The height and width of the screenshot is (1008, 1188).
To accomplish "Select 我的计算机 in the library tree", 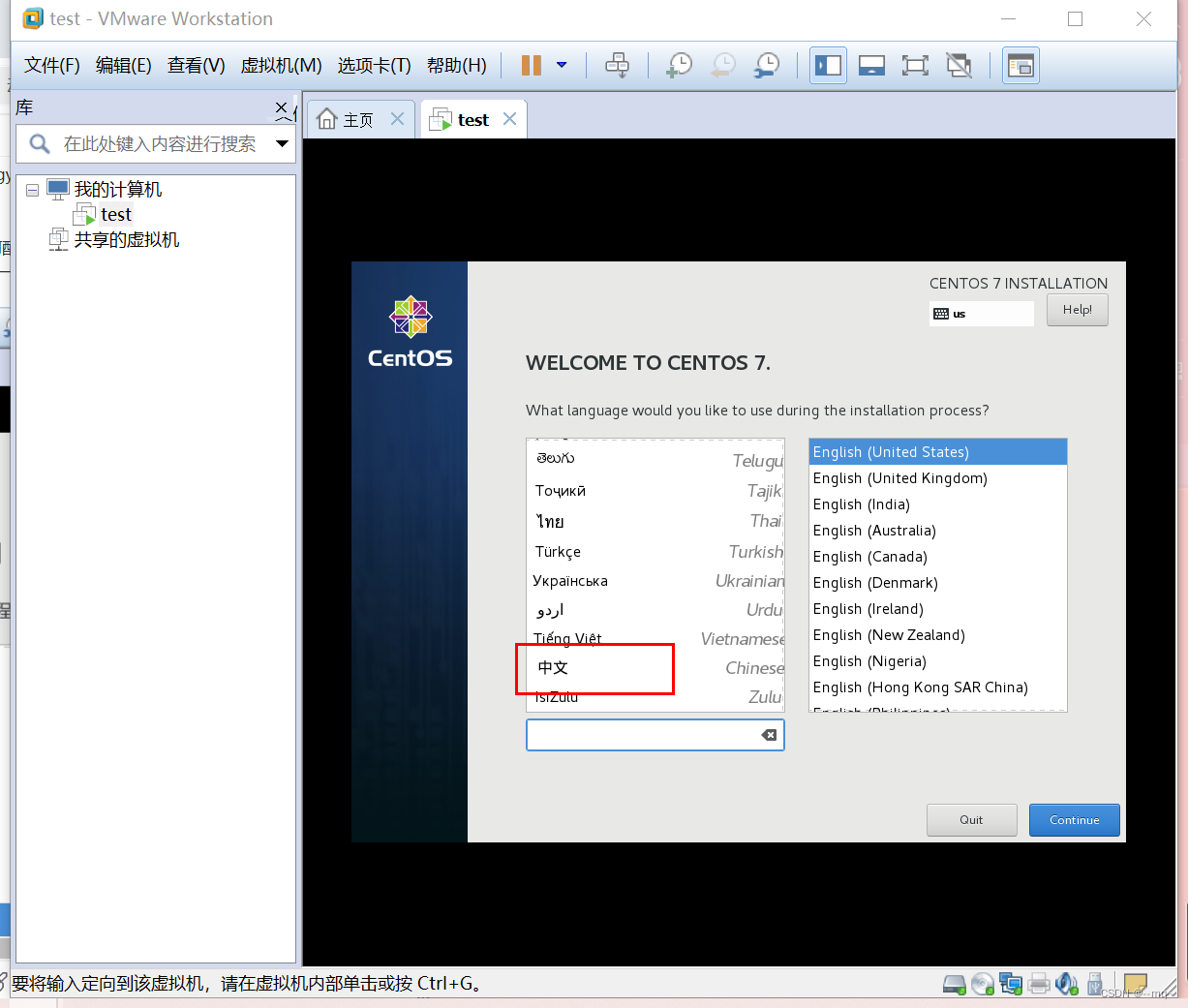I will (117, 189).
